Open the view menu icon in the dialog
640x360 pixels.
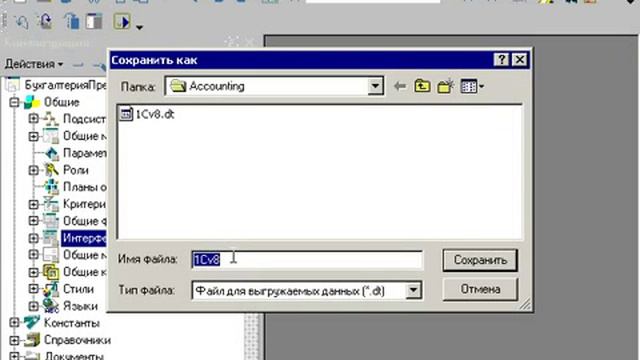472,86
